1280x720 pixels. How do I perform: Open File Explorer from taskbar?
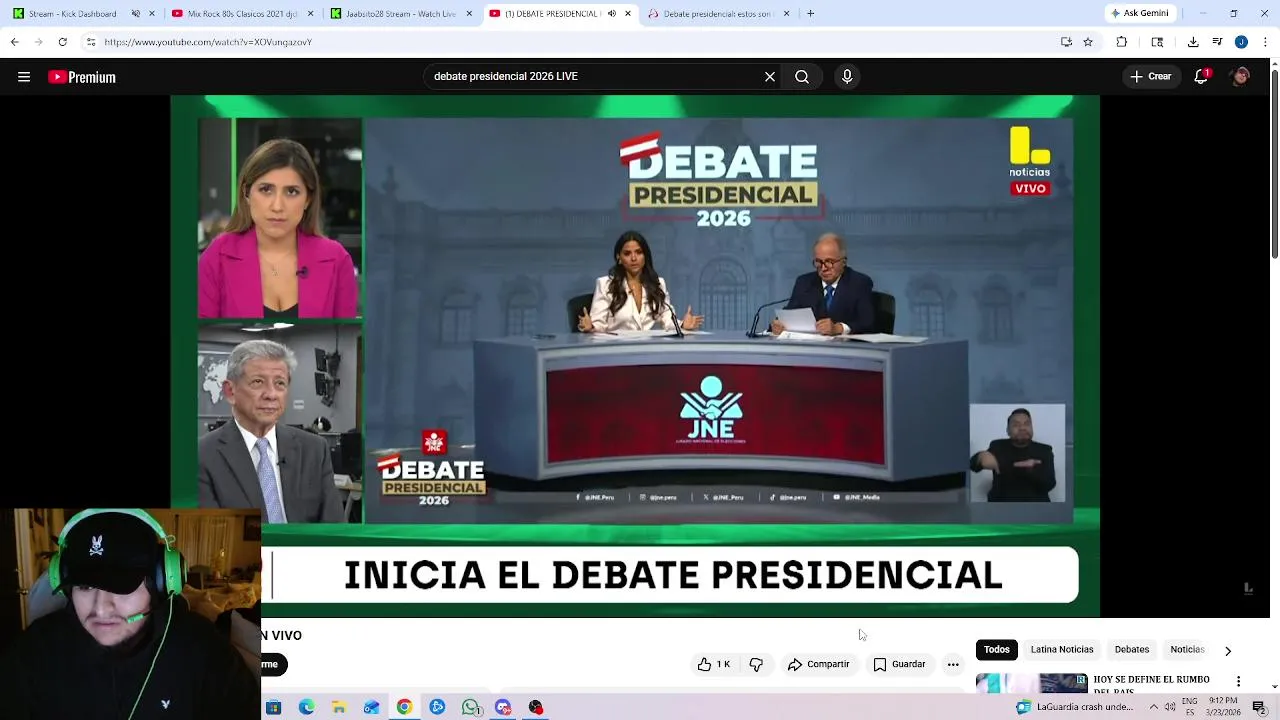339,707
